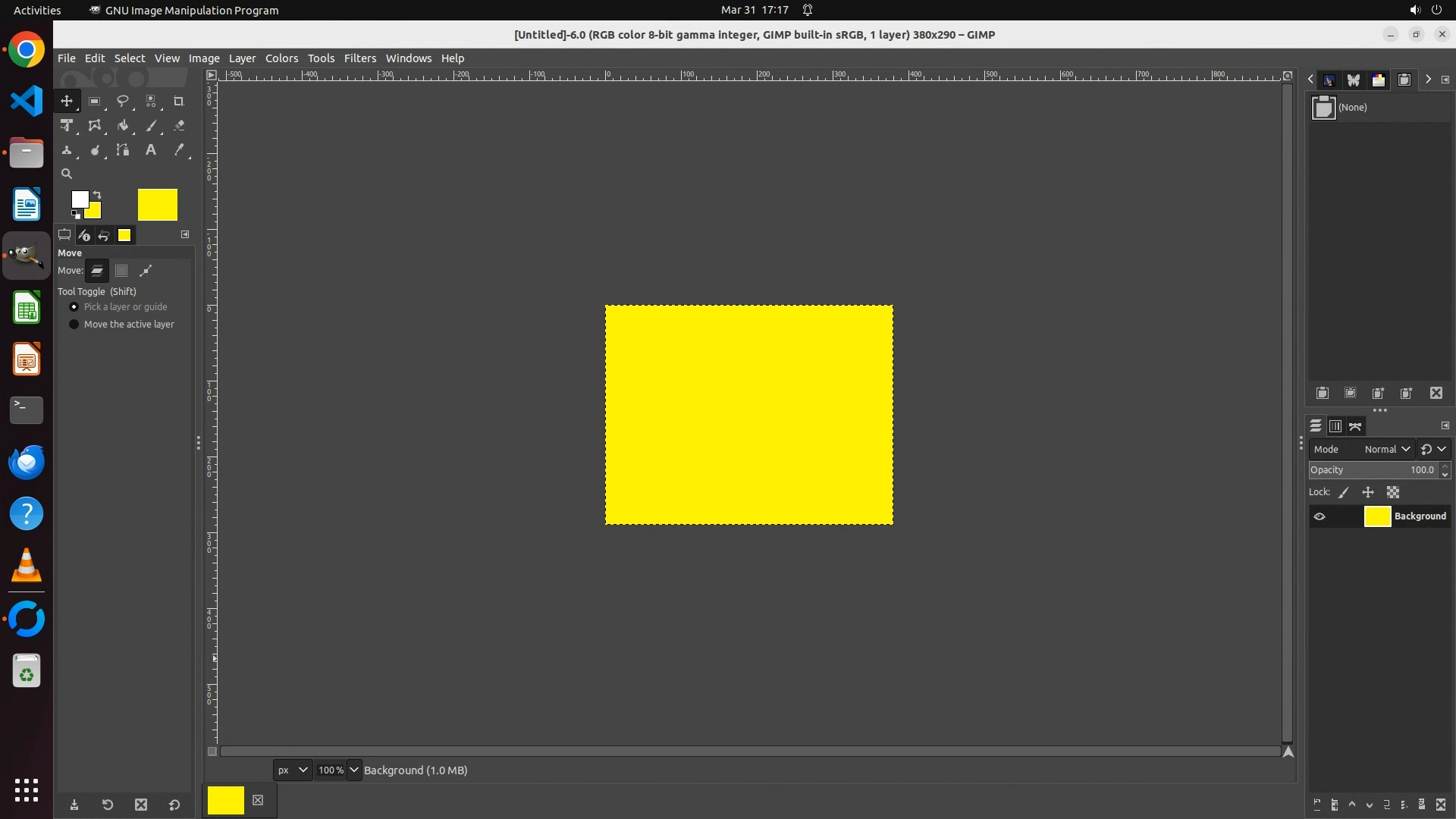Select the Zoom magnifier tool

[67, 174]
